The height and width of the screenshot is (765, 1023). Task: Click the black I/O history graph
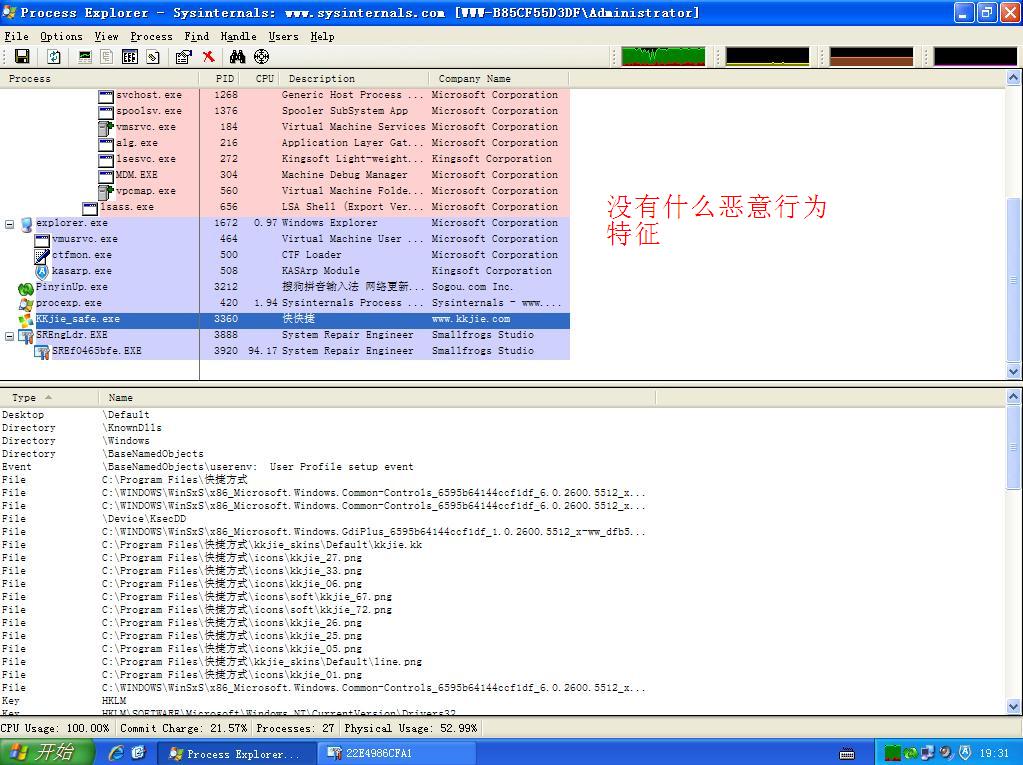coord(975,57)
